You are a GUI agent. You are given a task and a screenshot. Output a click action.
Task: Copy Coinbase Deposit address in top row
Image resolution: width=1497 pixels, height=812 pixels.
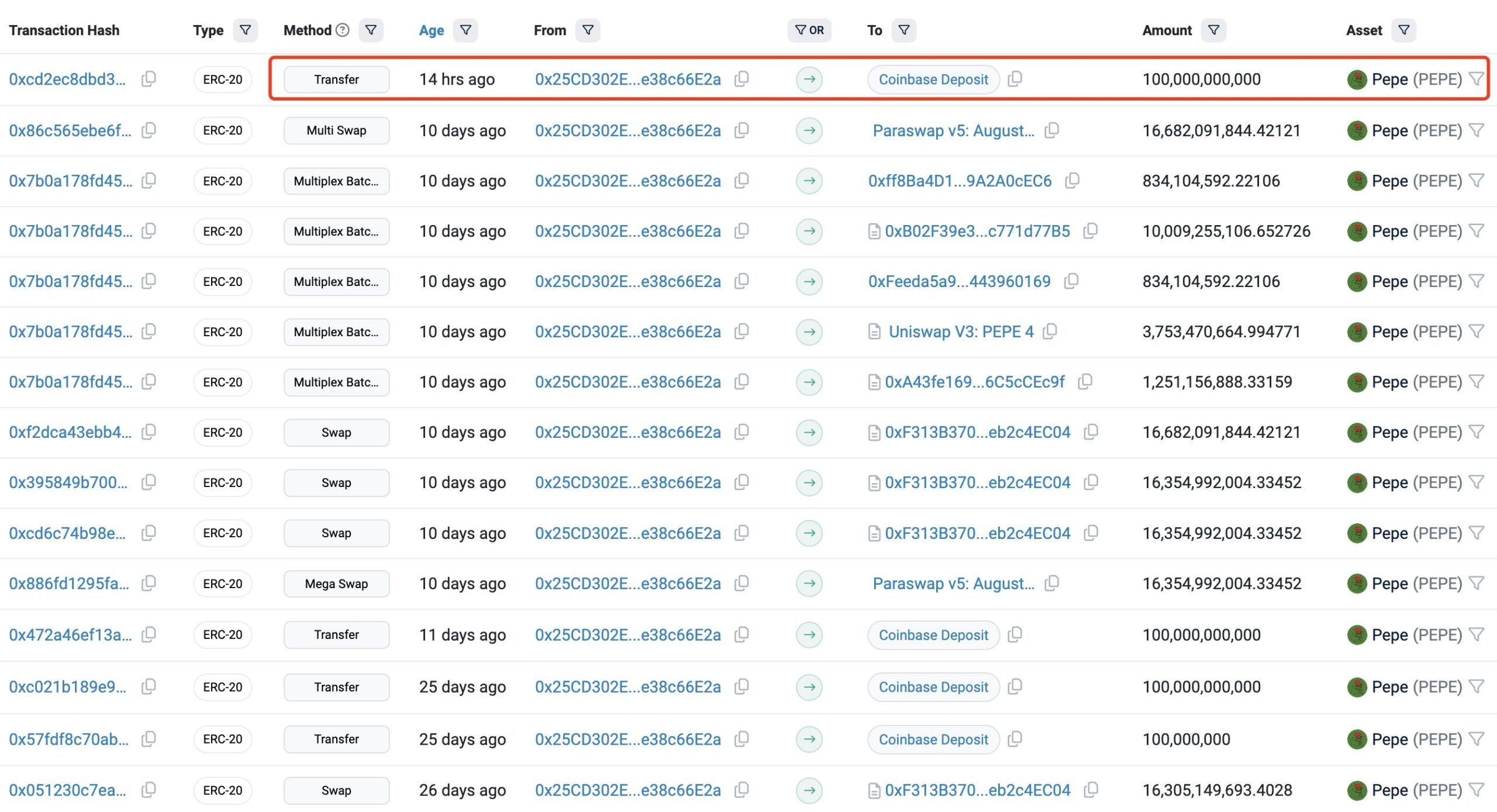tap(1015, 79)
